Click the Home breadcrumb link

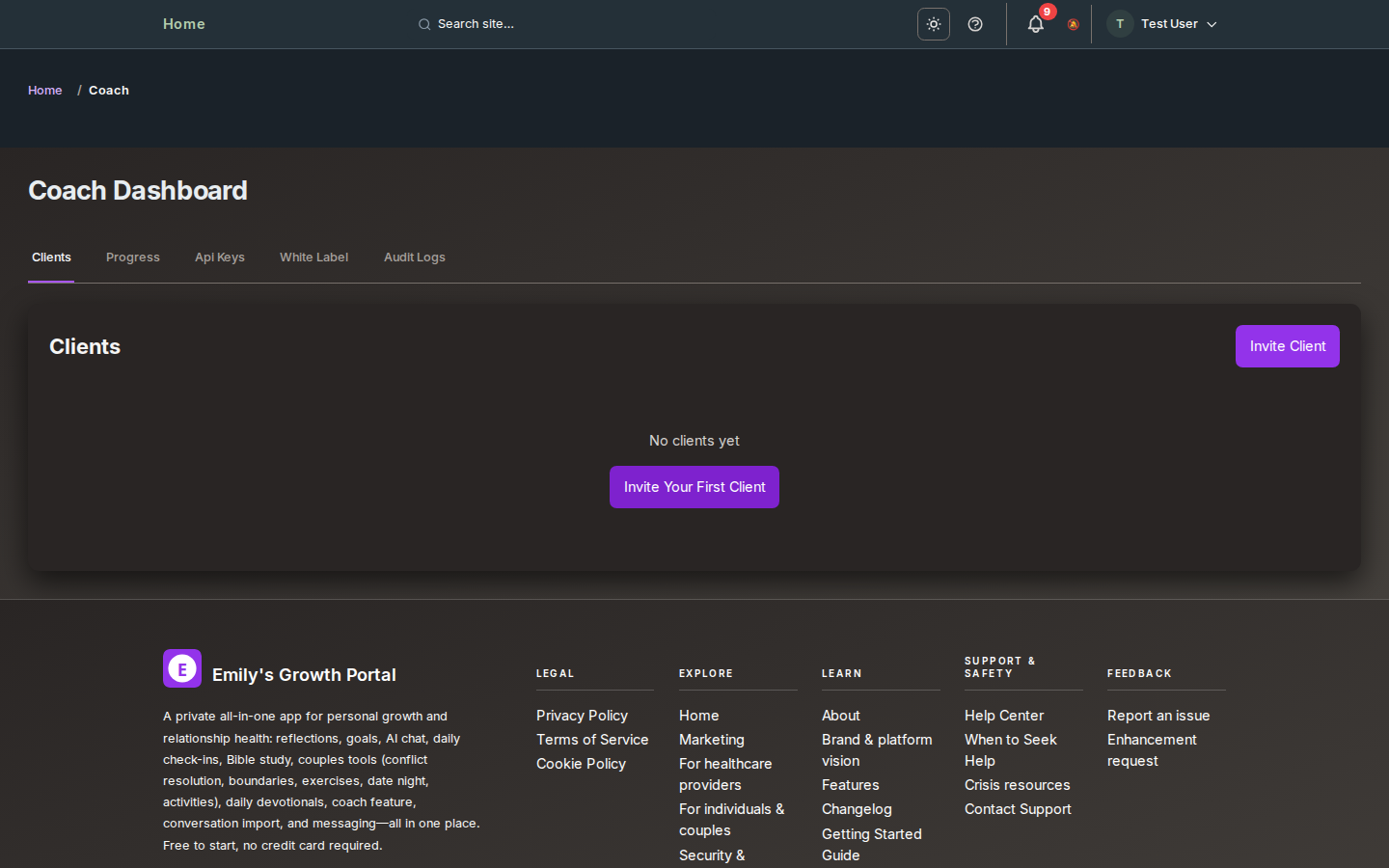[45, 91]
